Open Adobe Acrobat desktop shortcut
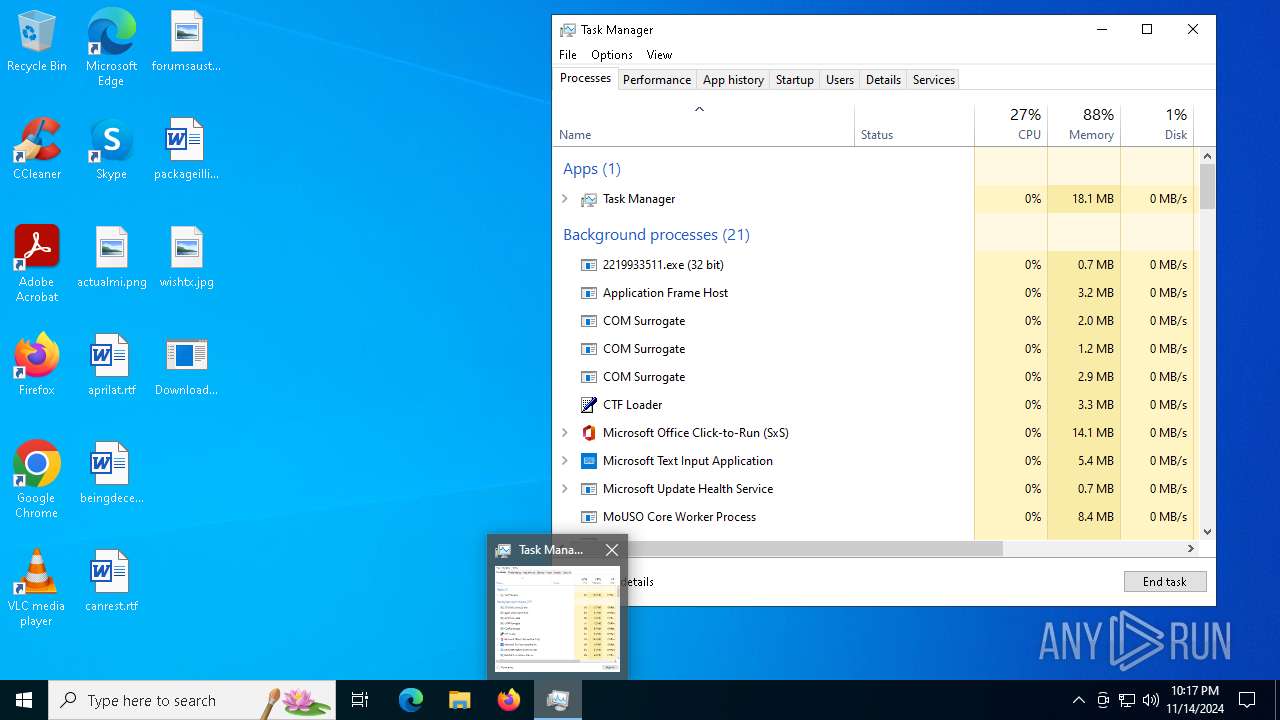The height and width of the screenshot is (720, 1280). pos(37,264)
